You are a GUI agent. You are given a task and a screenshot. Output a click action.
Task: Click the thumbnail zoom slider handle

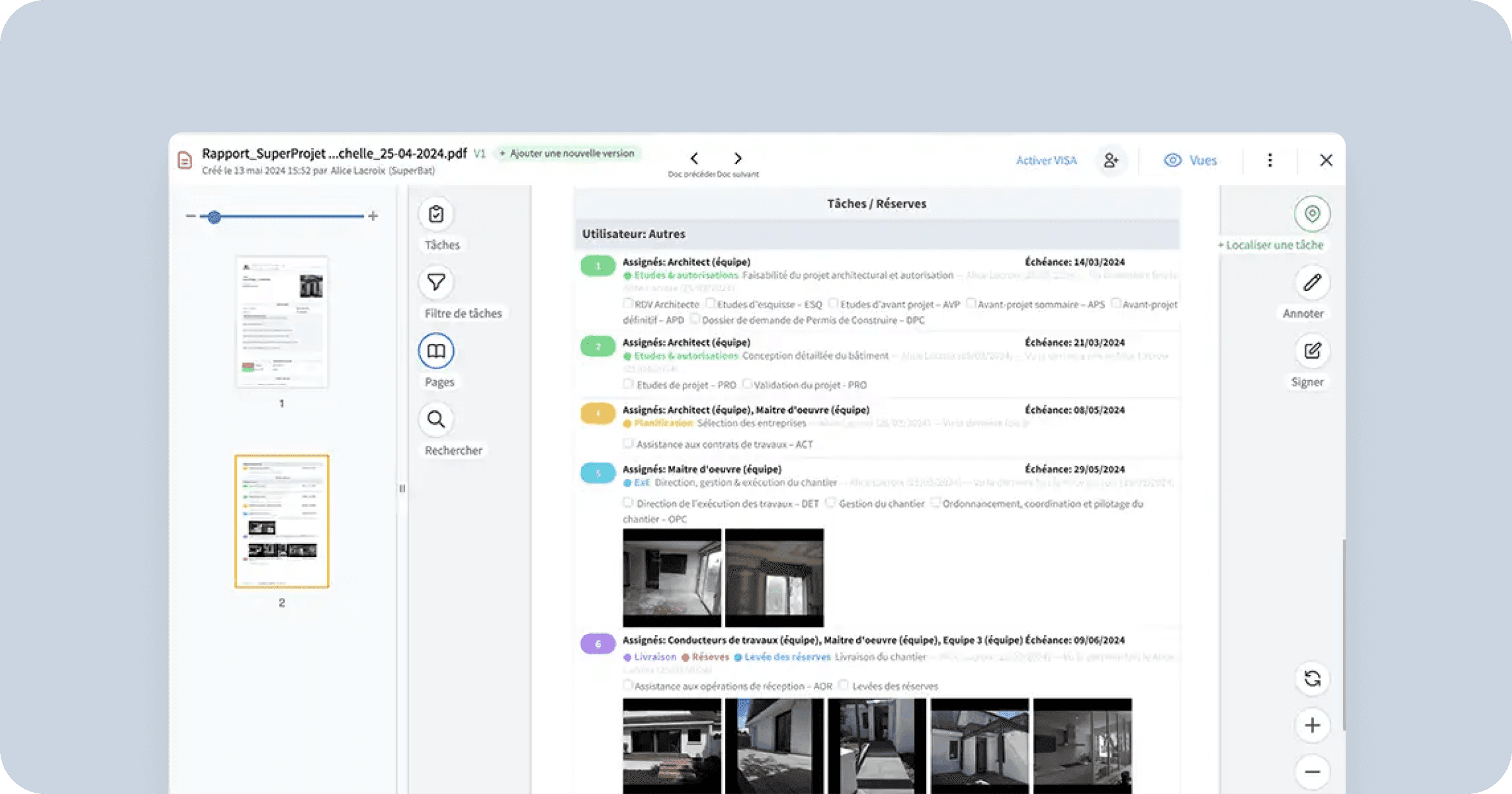click(214, 217)
